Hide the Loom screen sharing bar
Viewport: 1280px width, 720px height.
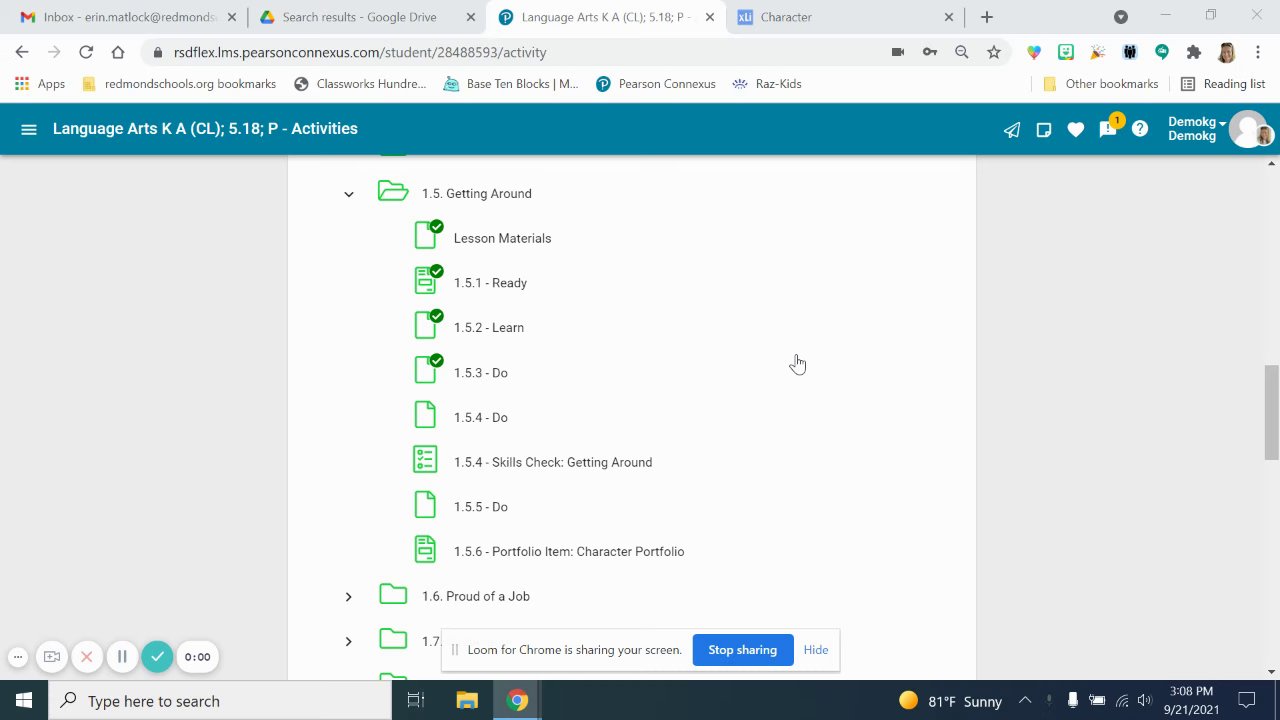click(816, 650)
